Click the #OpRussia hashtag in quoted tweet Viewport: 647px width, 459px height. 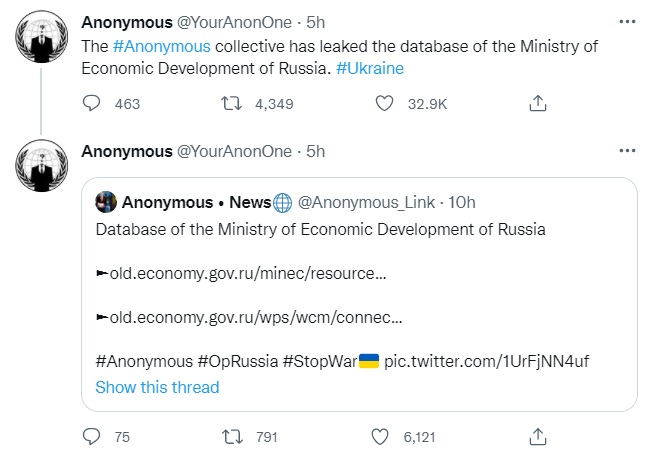point(238,361)
